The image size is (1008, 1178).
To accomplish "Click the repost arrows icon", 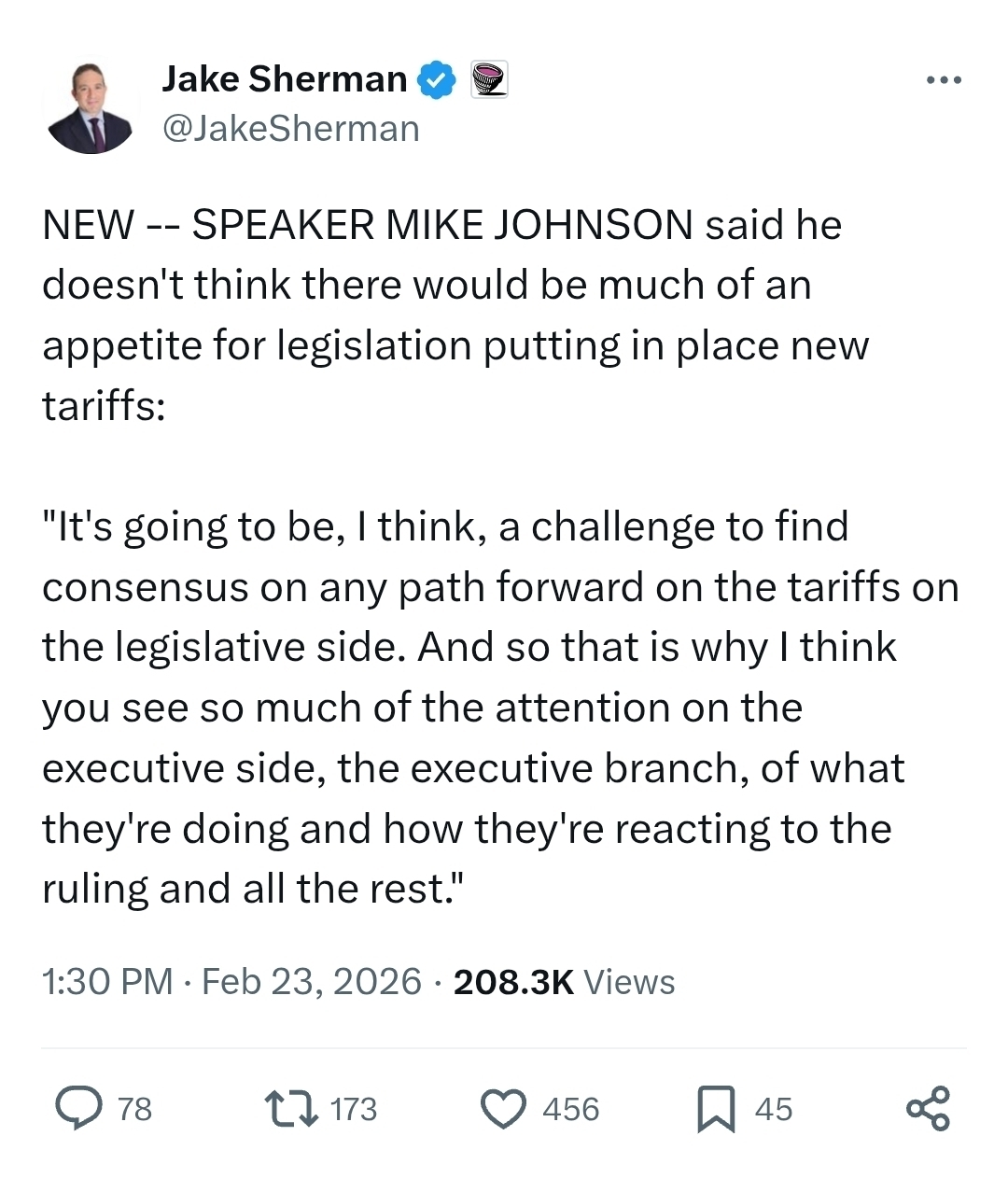I will [x=289, y=1108].
